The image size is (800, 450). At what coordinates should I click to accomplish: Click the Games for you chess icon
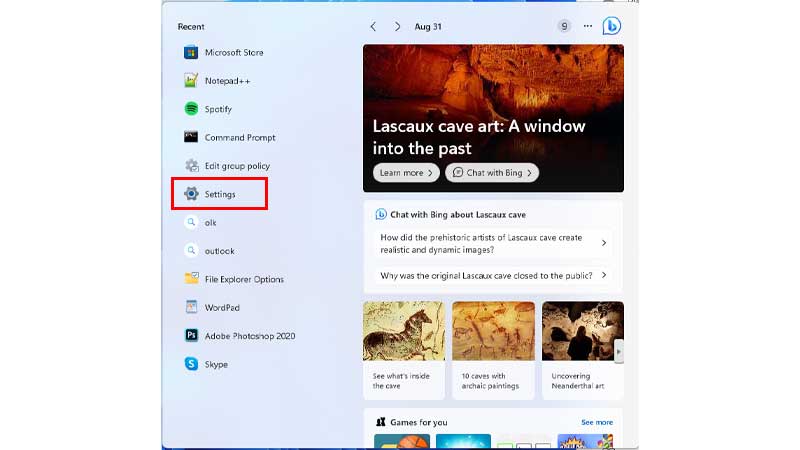(381, 422)
